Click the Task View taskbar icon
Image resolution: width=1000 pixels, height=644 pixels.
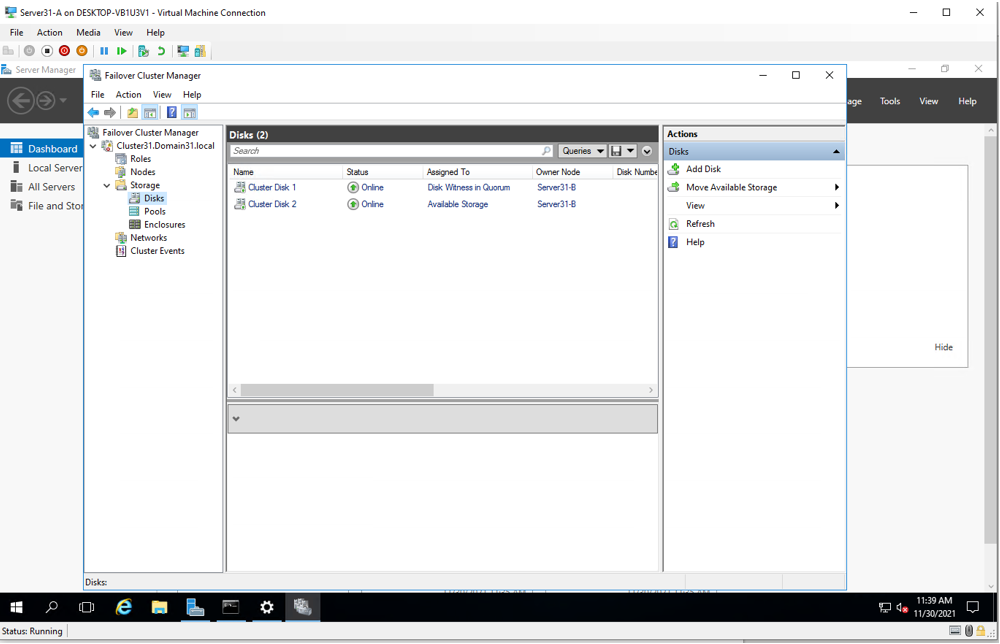86,607
